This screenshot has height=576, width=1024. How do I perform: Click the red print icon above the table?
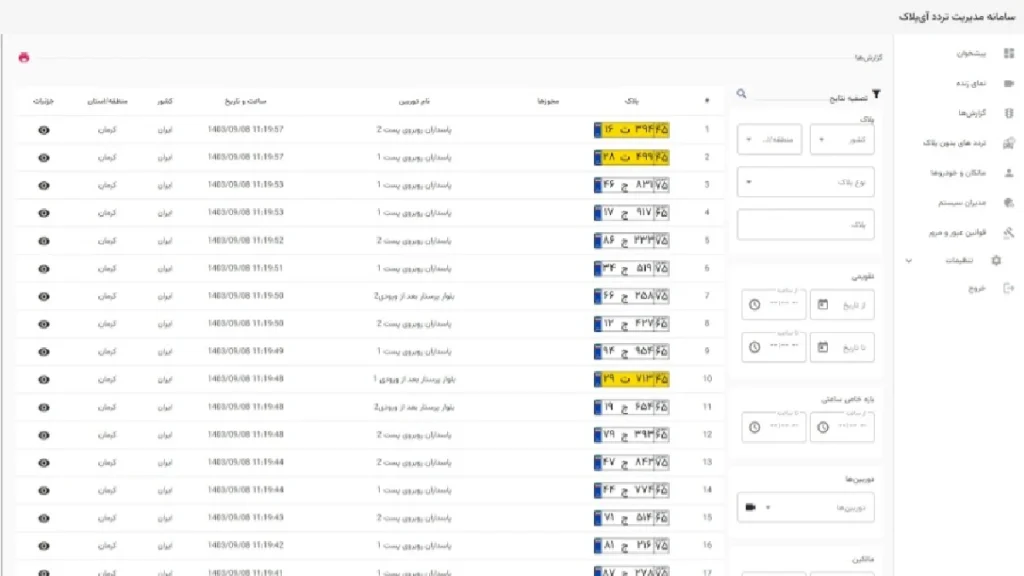(24, 57)
